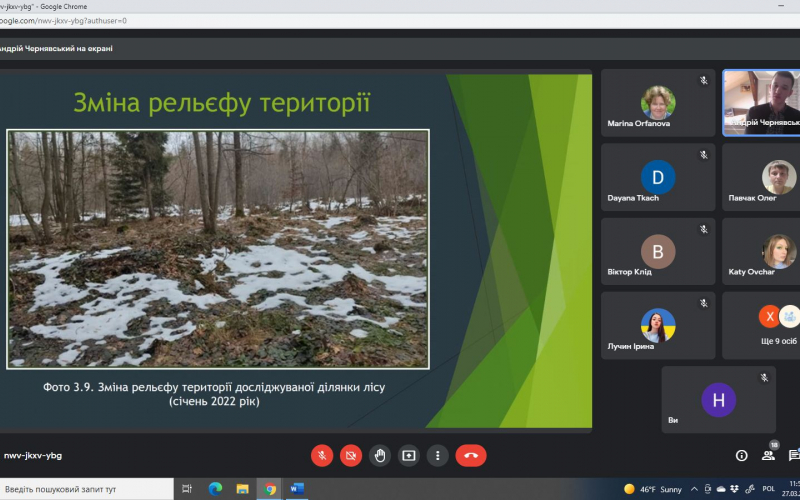Open more options three-dot menu
Image resolution: width=800 pixels, height=500 pixels.
click(x=437, y=456)
